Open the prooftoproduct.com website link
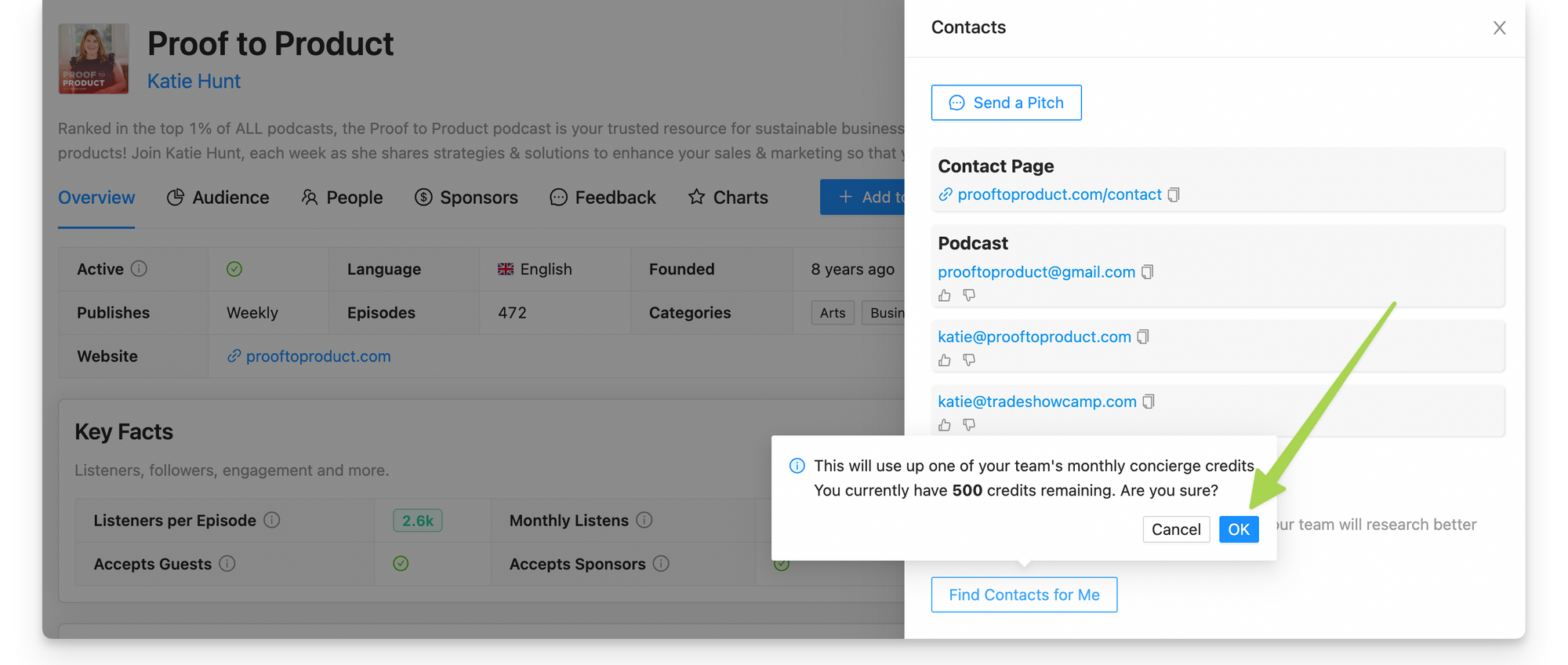1568x665 pixels. tap(318, 356)
